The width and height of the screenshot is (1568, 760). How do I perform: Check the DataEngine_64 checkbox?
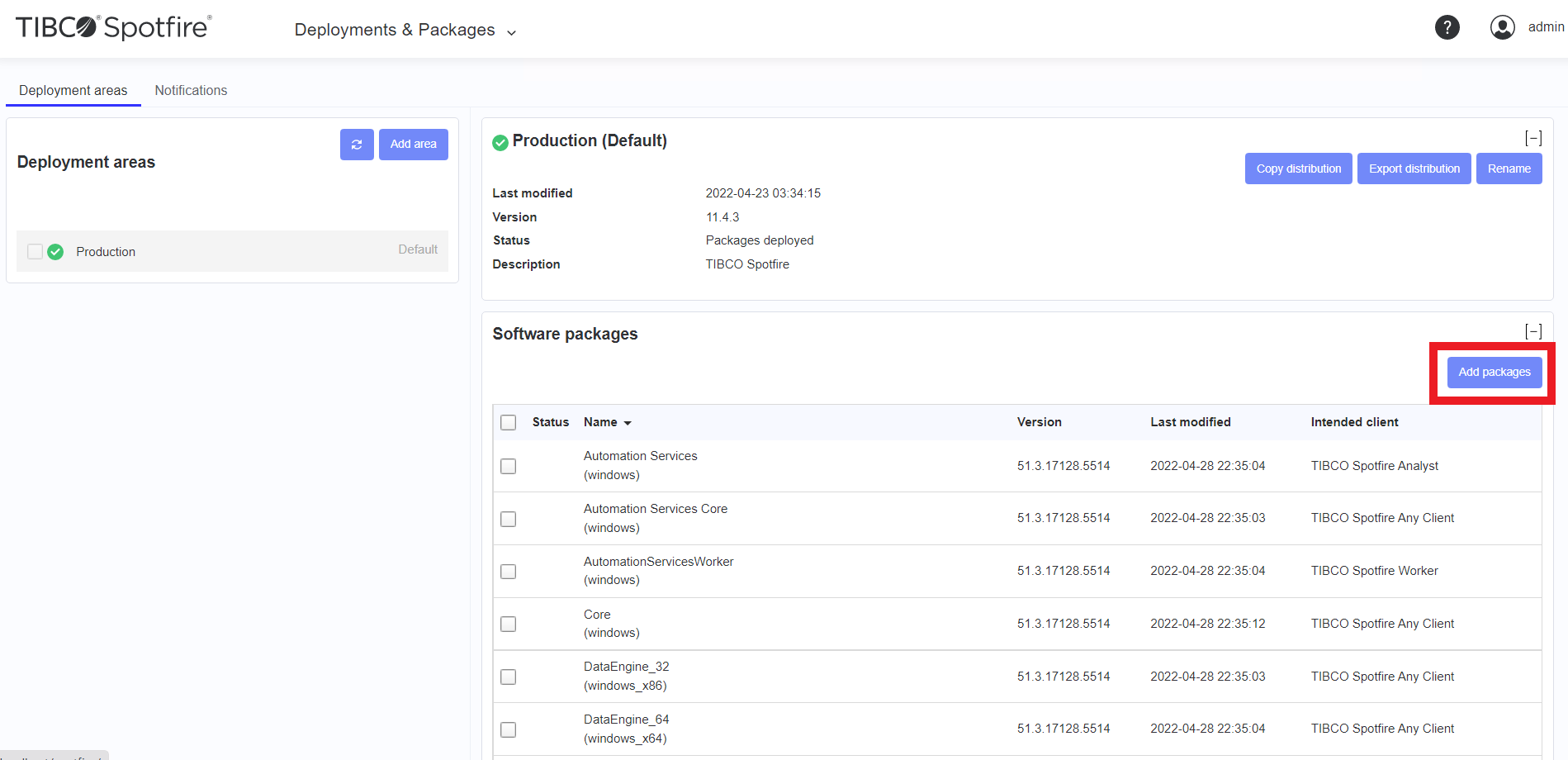(509, 730)
